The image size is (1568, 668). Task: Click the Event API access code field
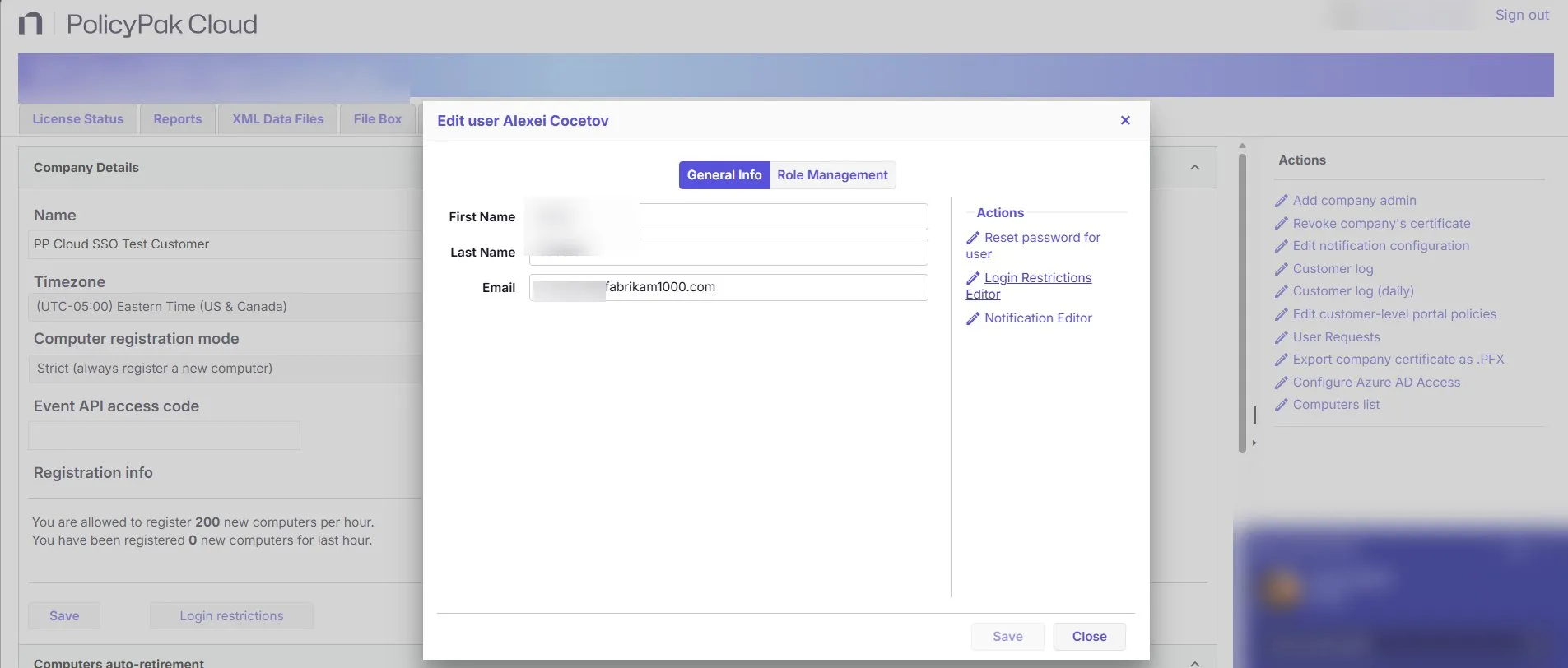pyautogui.click(x=164, y=436)
